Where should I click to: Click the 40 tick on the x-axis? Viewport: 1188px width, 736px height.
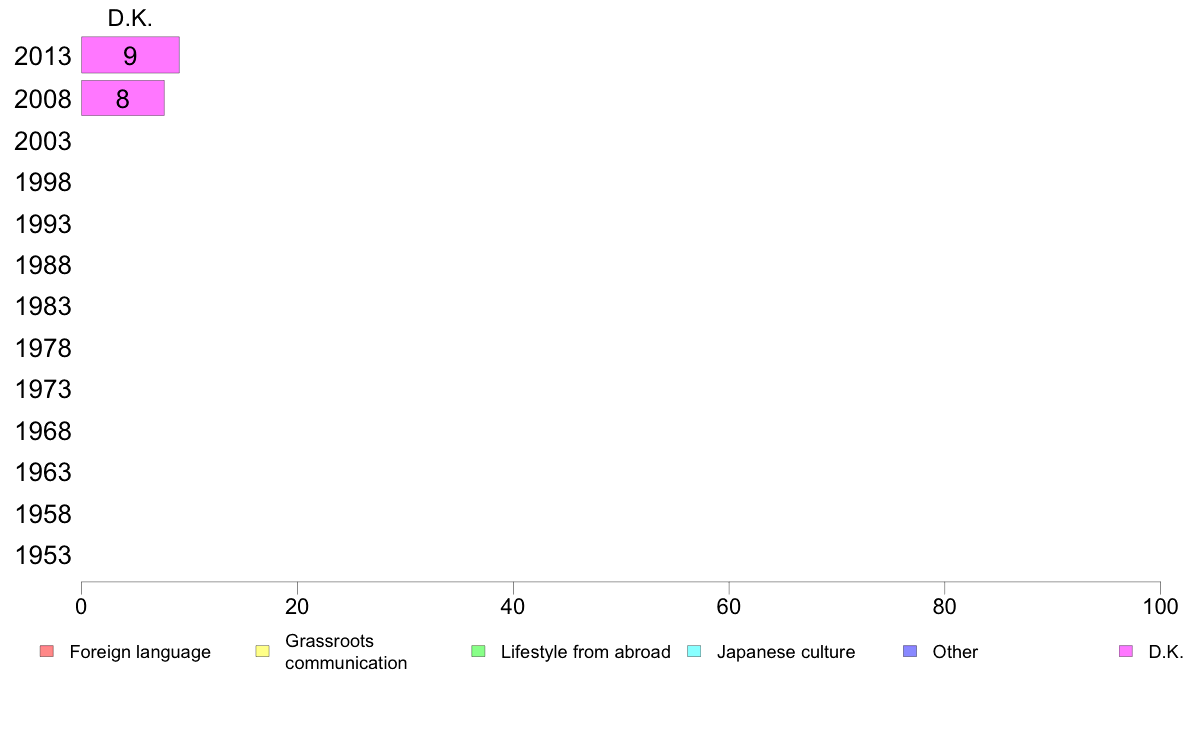click(x=513, y=606)
